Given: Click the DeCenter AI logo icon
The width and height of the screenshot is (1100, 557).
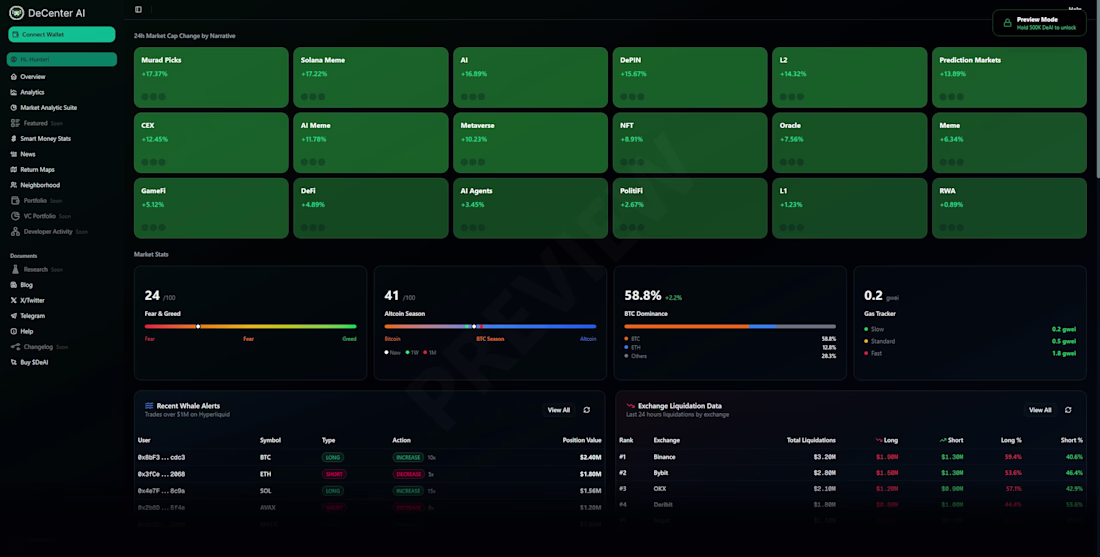Looking at the screenshot, I should (x=16, y=13).
